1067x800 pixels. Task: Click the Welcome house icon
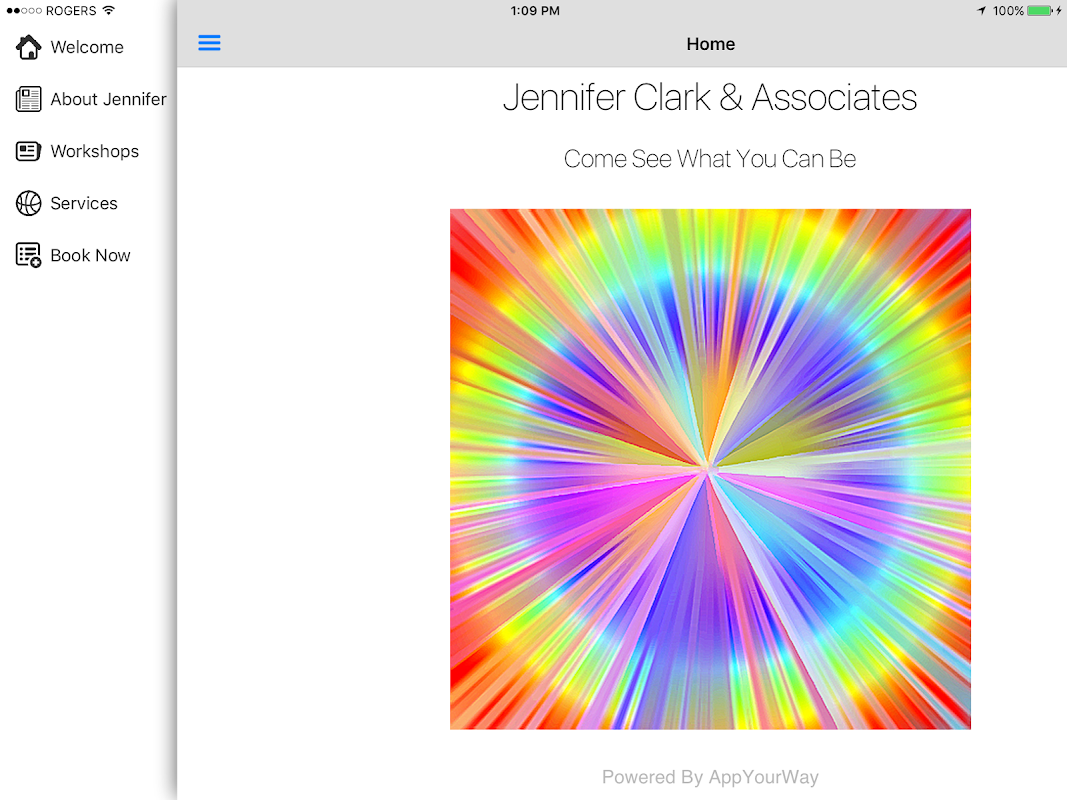coord(29,47)
